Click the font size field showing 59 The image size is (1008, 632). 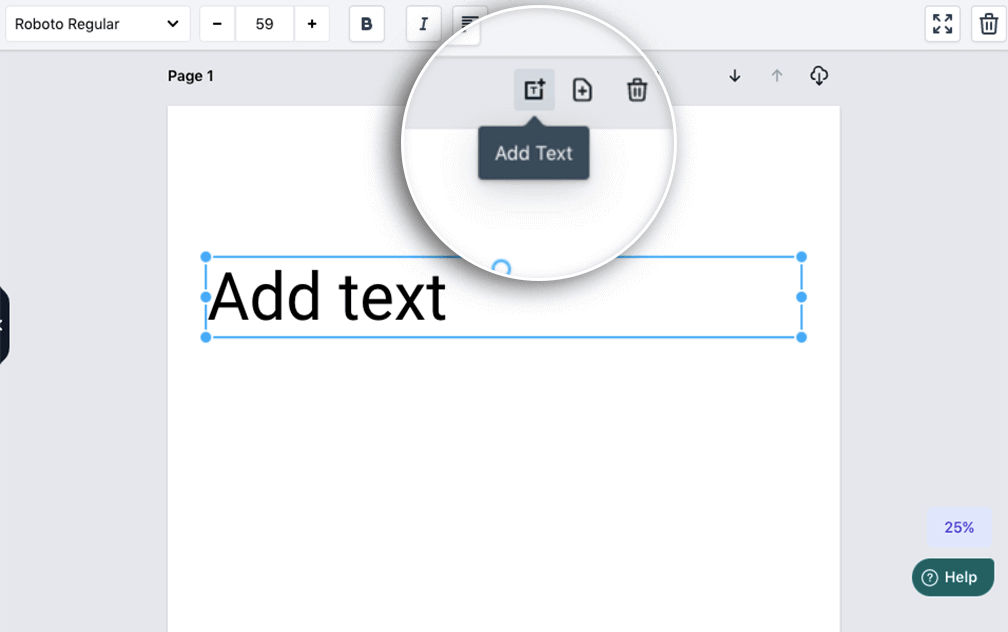[265, 24]
